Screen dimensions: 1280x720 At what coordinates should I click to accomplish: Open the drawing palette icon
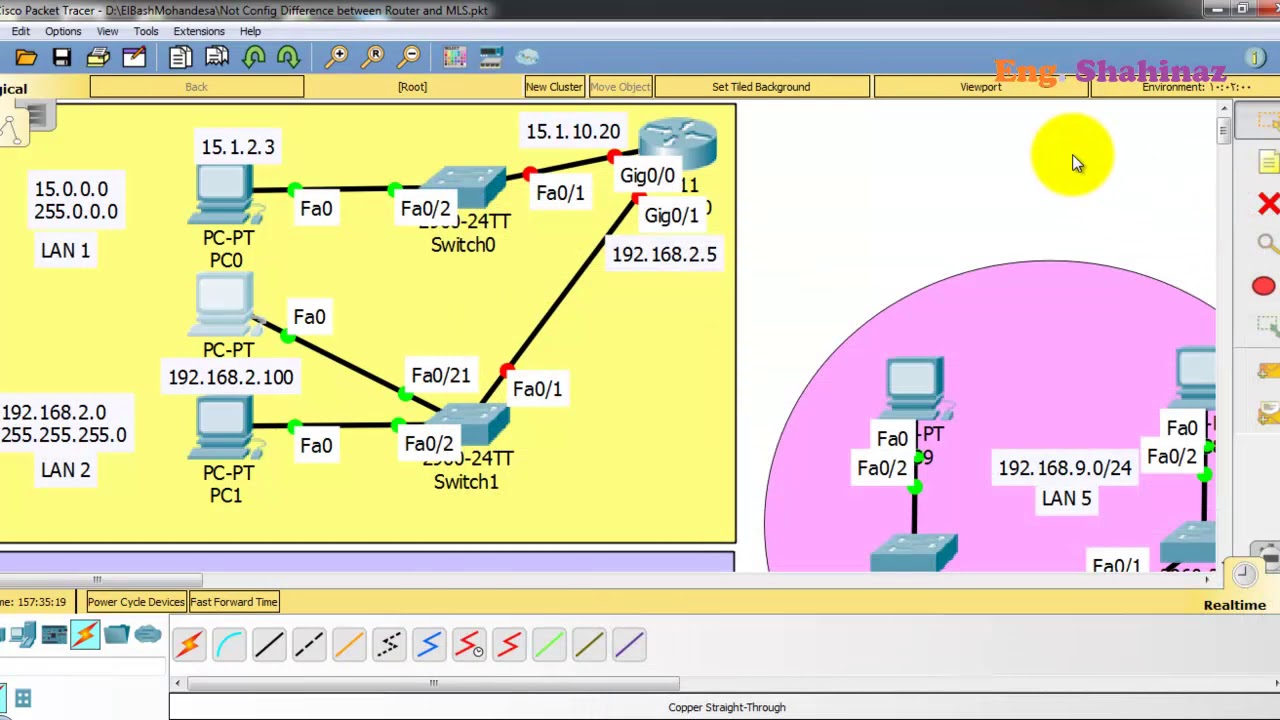click(455, 57)
